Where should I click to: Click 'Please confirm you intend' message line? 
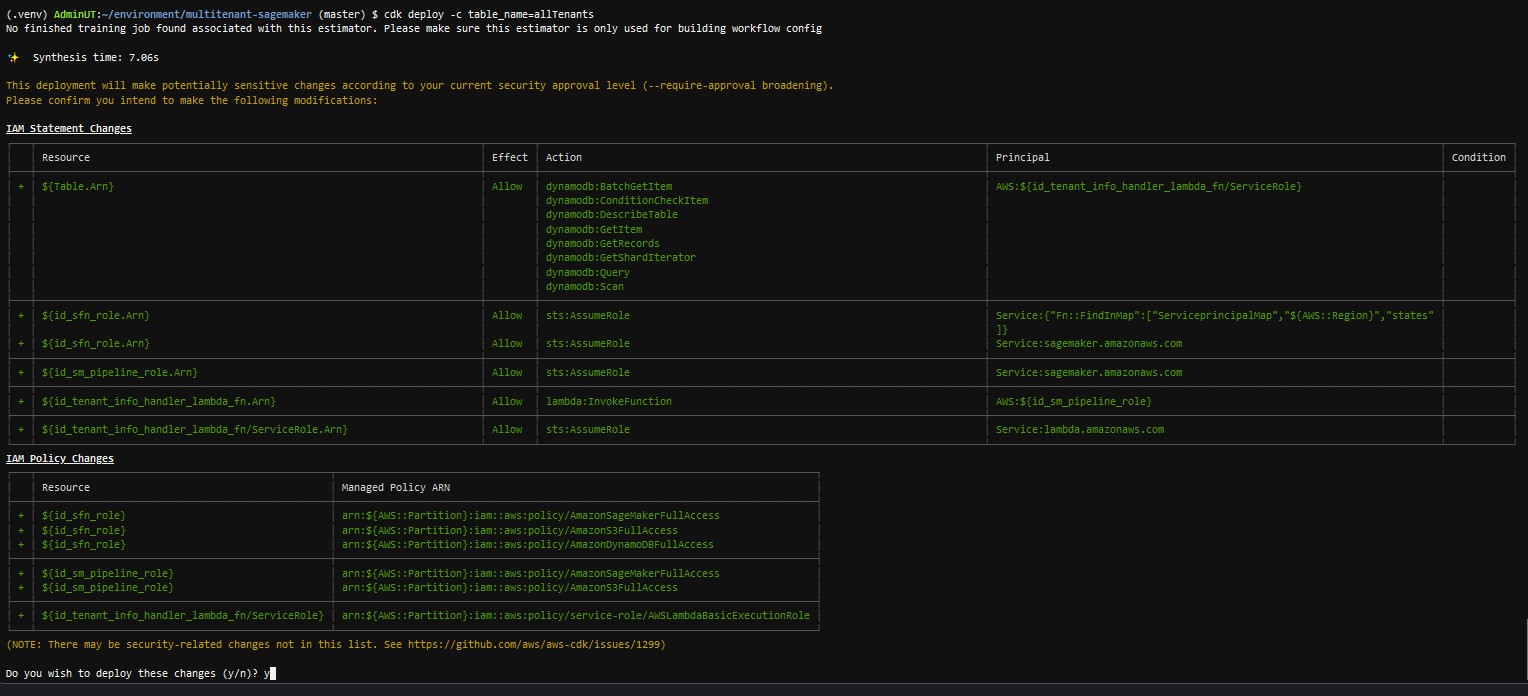pyautogui.click(x=192, y=101)
